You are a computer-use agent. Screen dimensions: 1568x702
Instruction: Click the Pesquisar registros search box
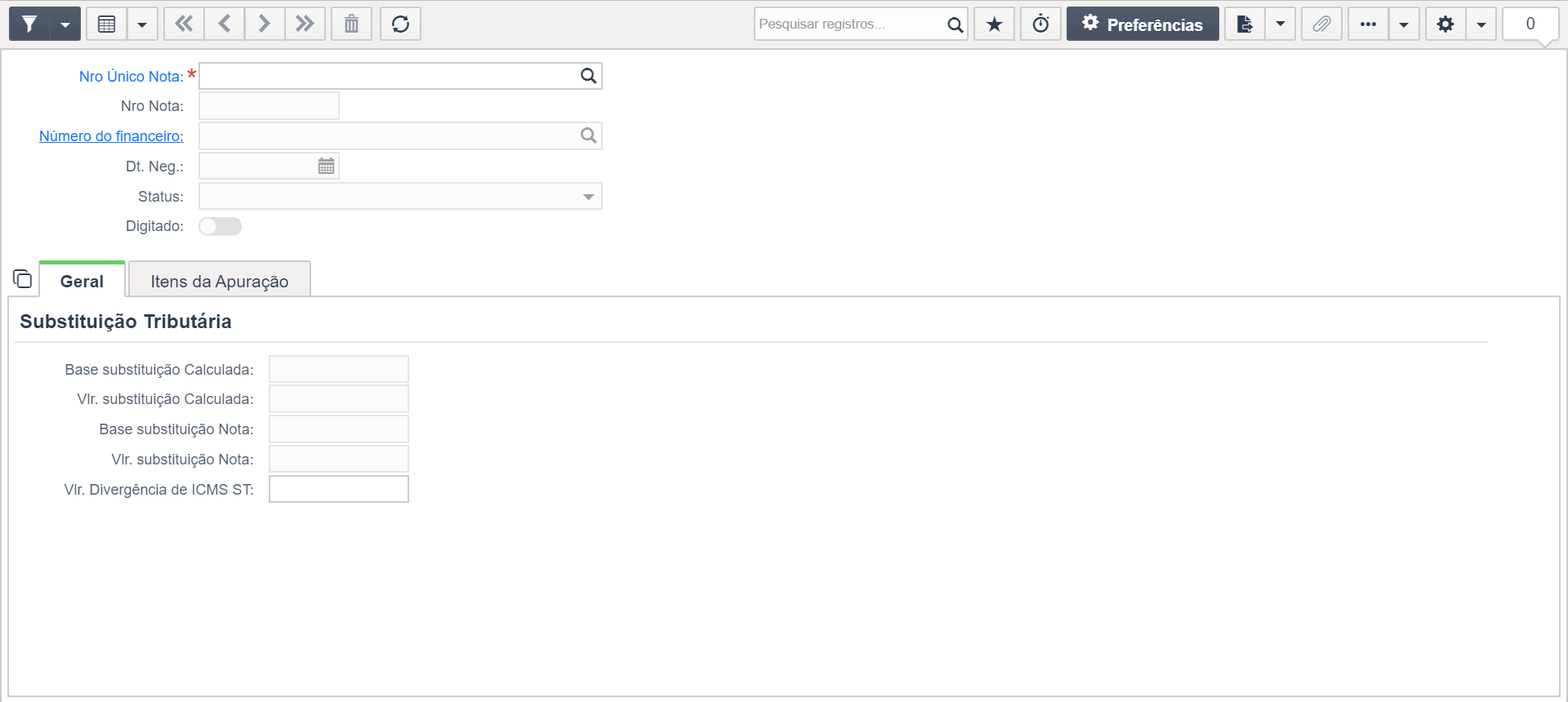849,24
